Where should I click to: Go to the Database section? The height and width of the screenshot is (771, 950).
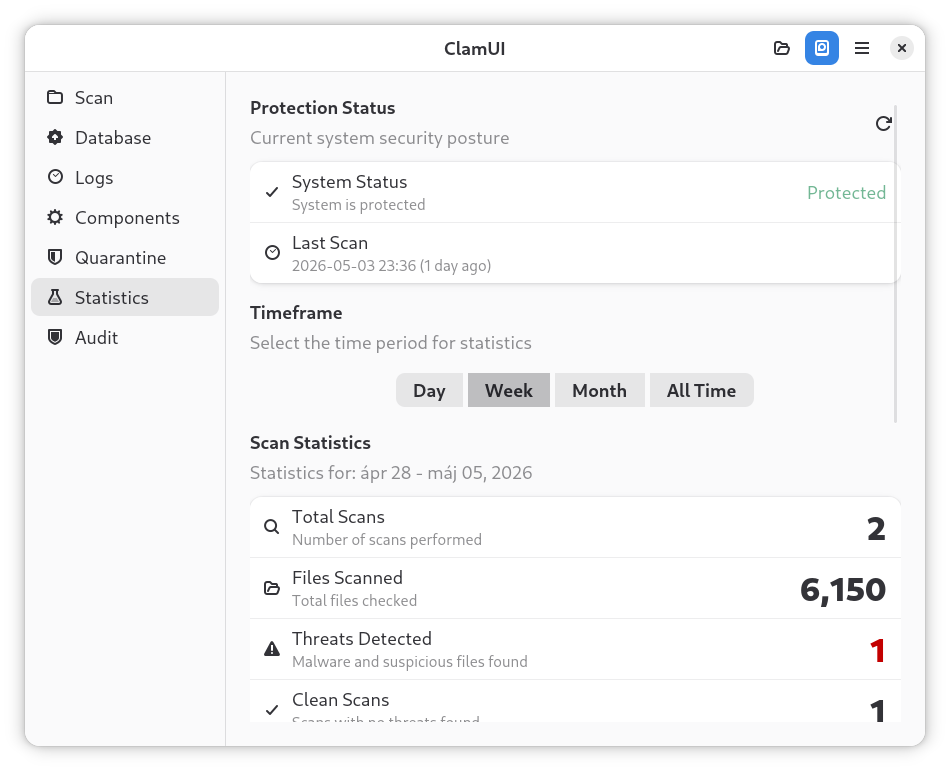(125, 137)
